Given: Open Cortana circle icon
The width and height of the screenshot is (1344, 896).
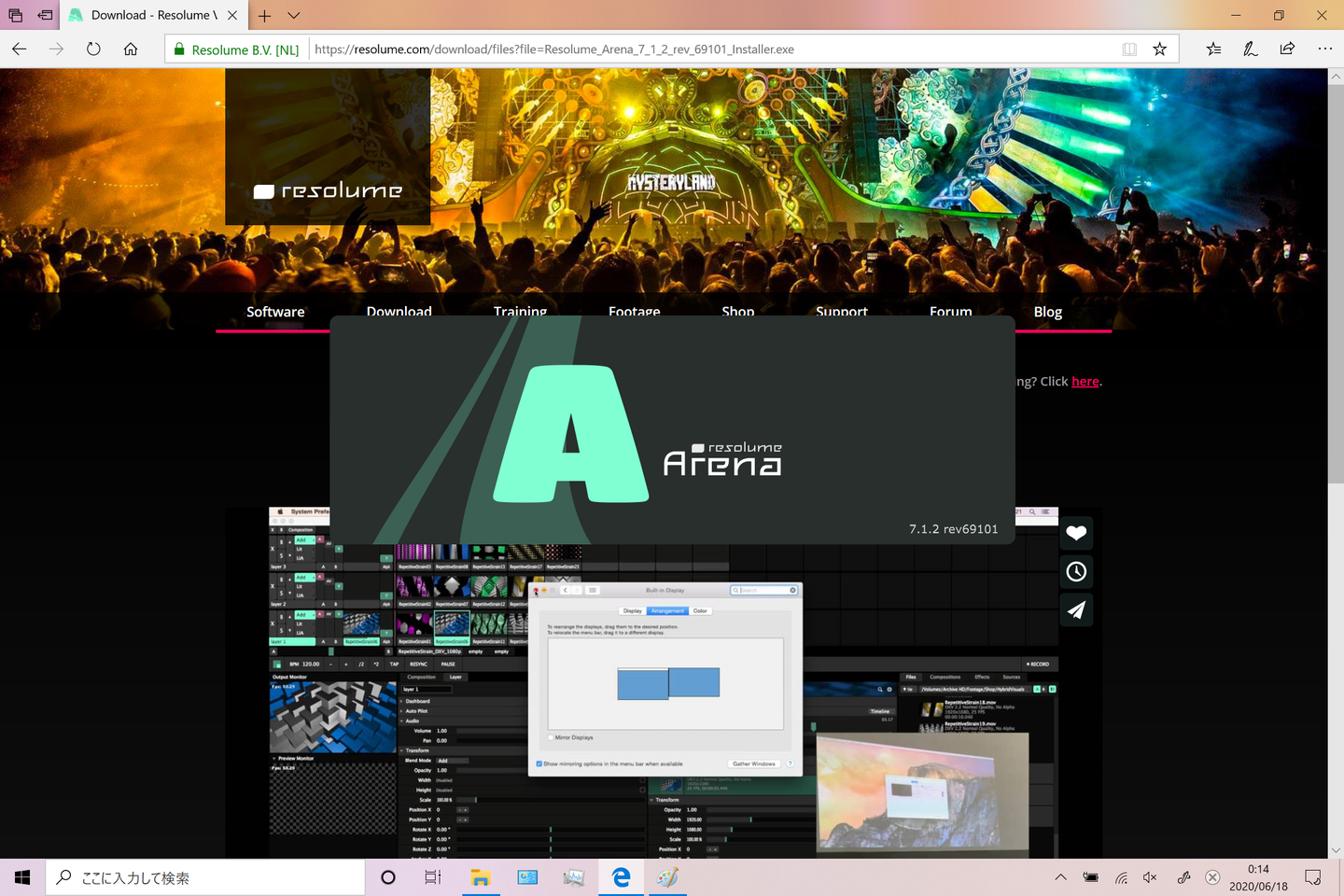Looking at the screenshot, I should 388,877.
